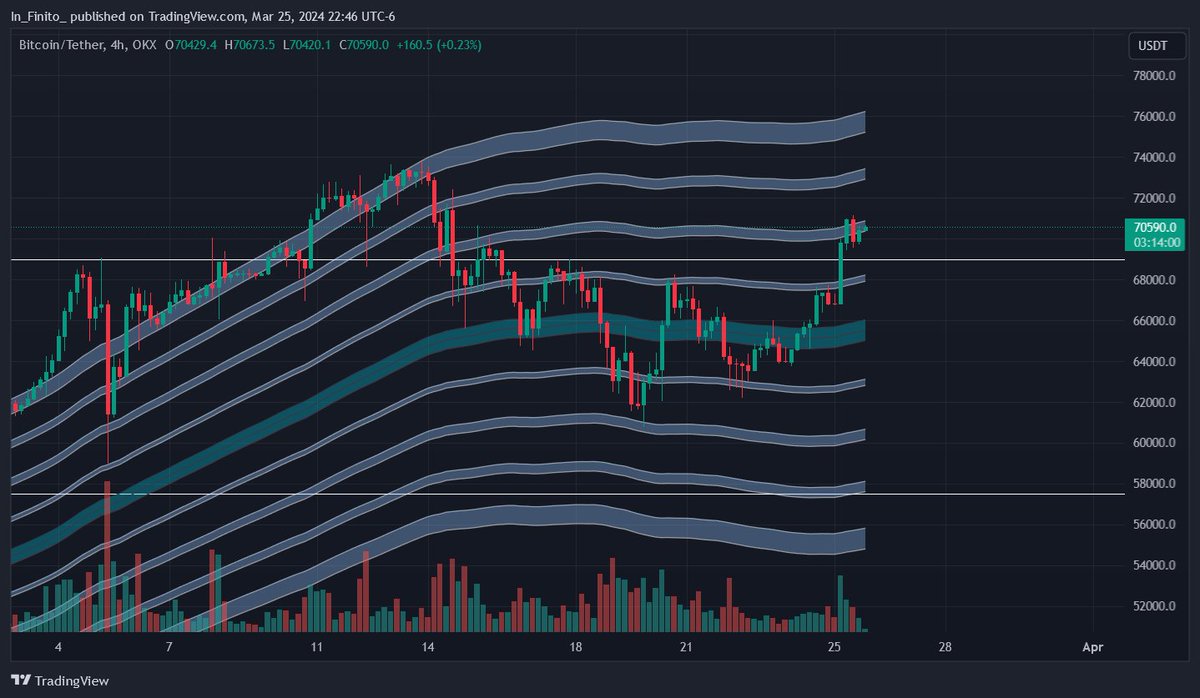Click the Apr label on time axis
The width and height of the screenshot is (1200, 698).
tap(1092, 647)
